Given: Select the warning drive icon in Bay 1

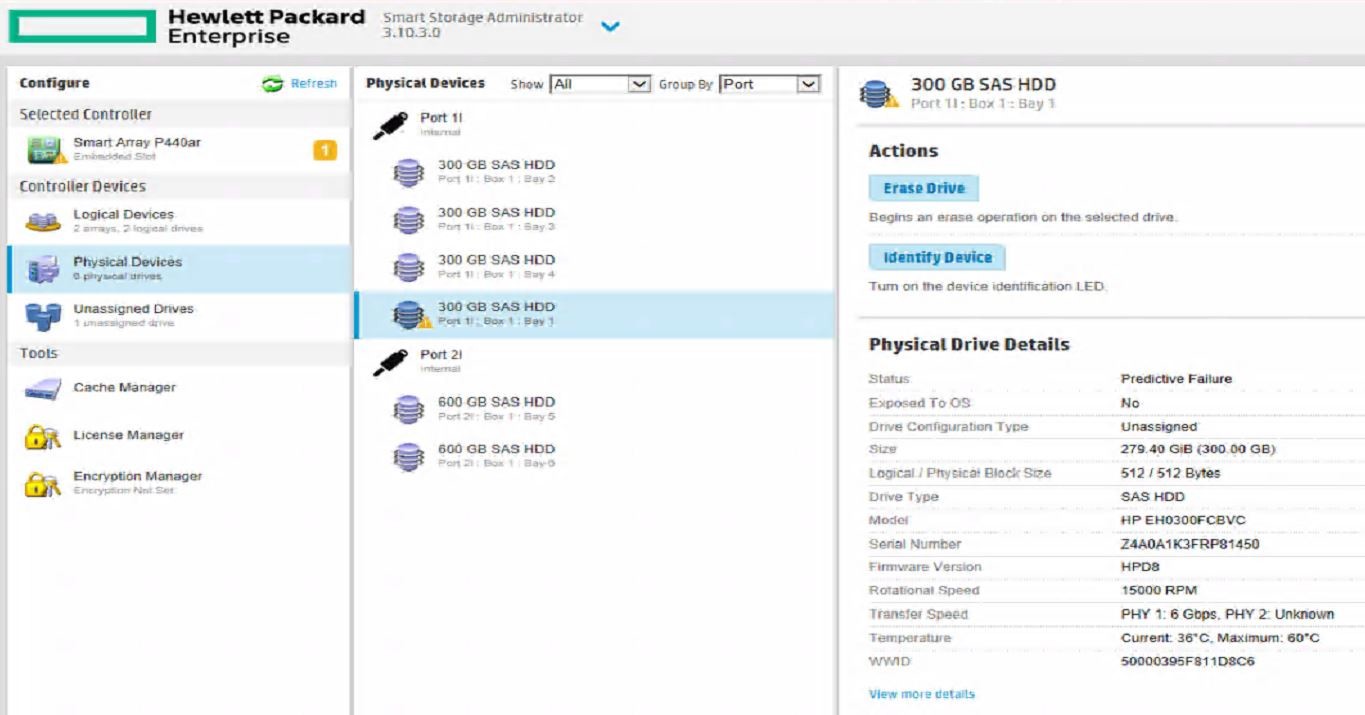Looking at the screenshot, I should tap(411, 315).
